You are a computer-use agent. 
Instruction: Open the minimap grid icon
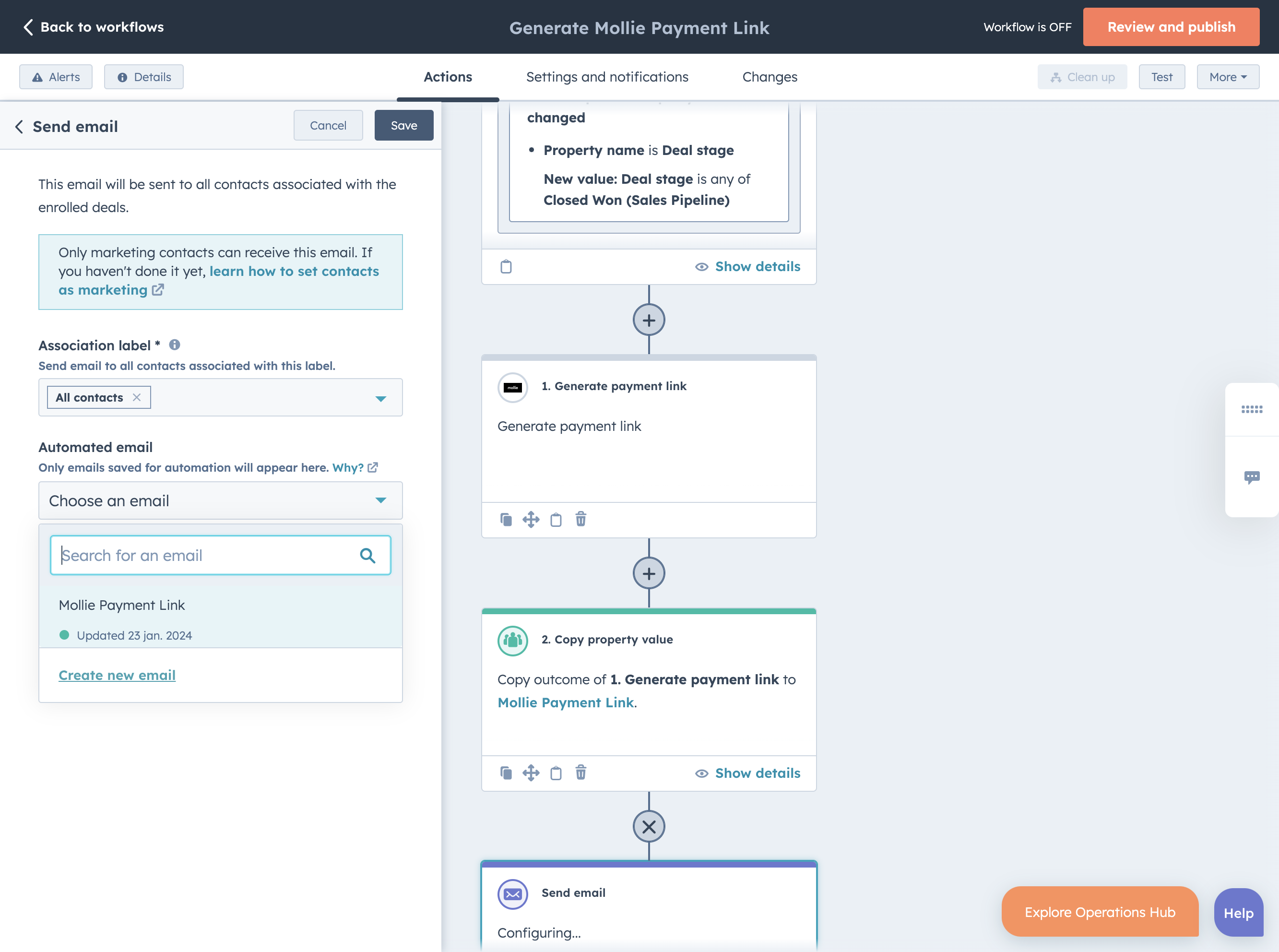pyautogui.click(x=1251, y=410)
